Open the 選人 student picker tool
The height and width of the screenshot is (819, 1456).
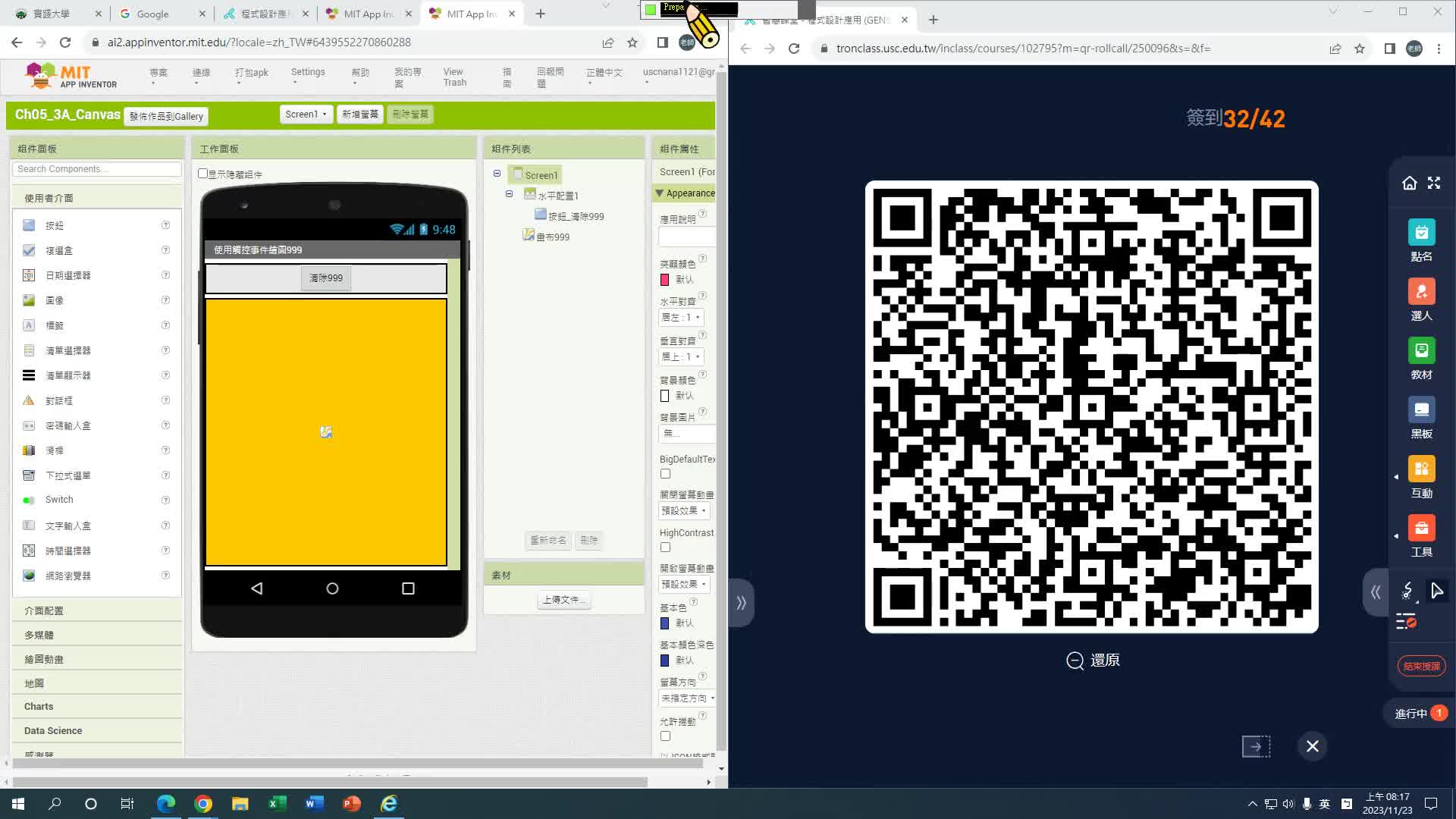point(1421,300)
